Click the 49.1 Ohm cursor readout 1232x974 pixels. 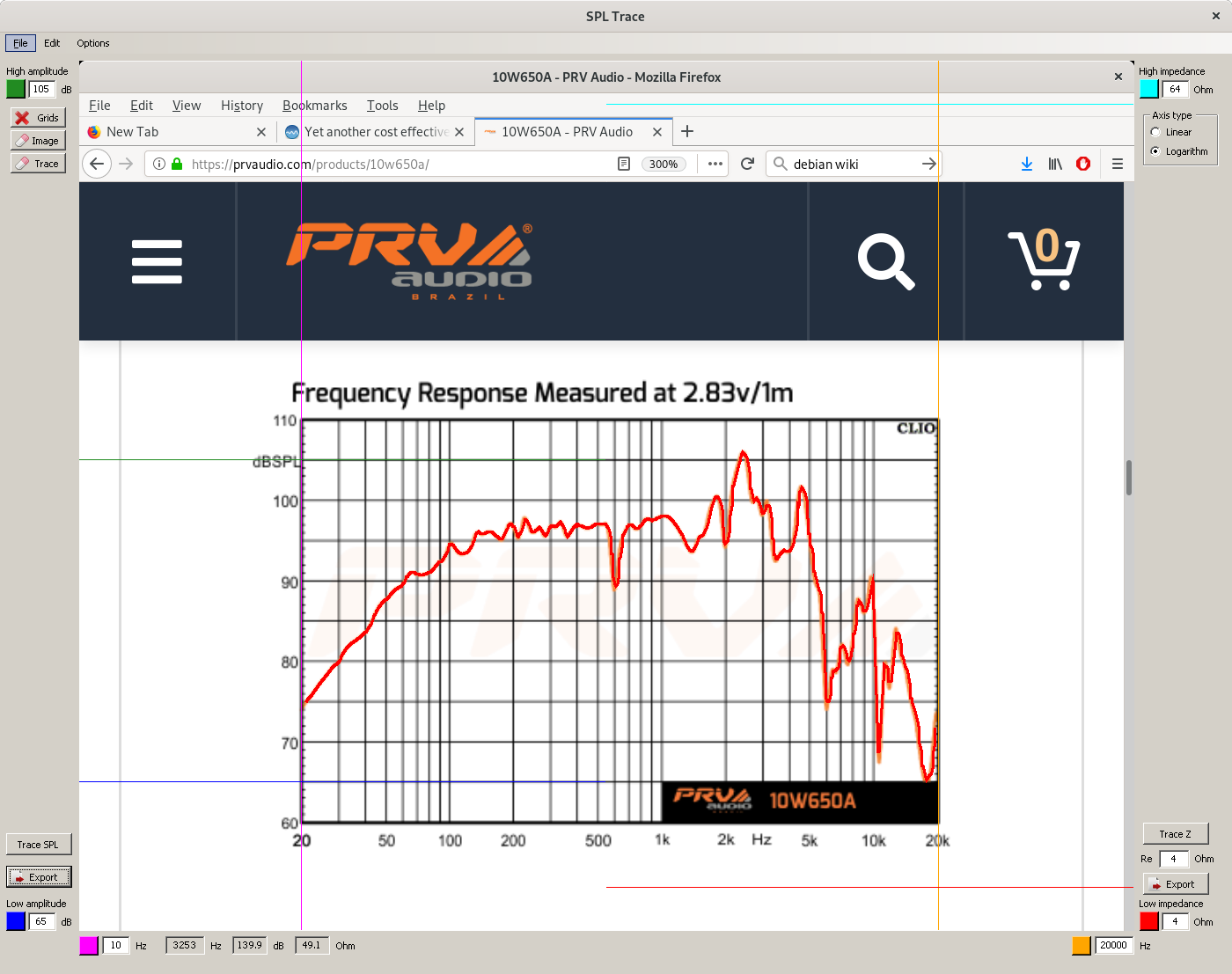[312, 945]
